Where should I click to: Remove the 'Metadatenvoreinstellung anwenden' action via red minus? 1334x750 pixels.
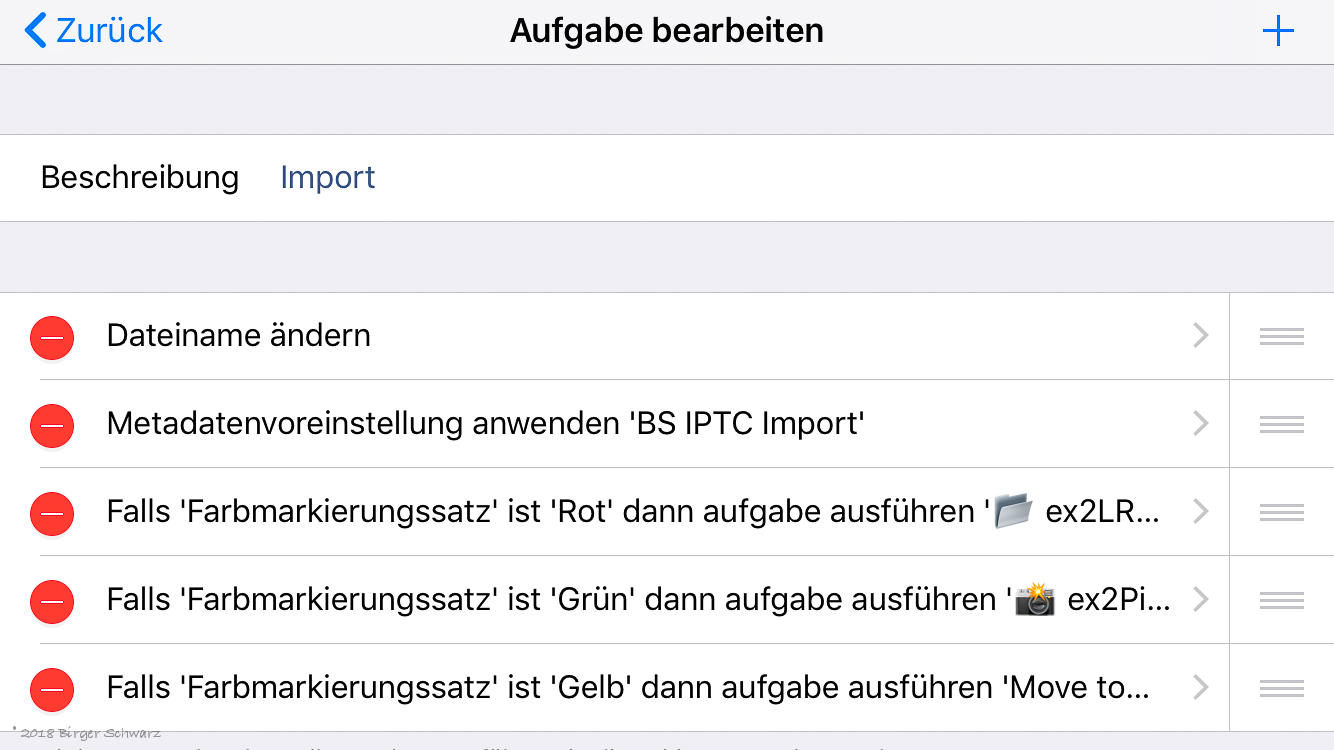pyautogui.click(x=52, y=425)
